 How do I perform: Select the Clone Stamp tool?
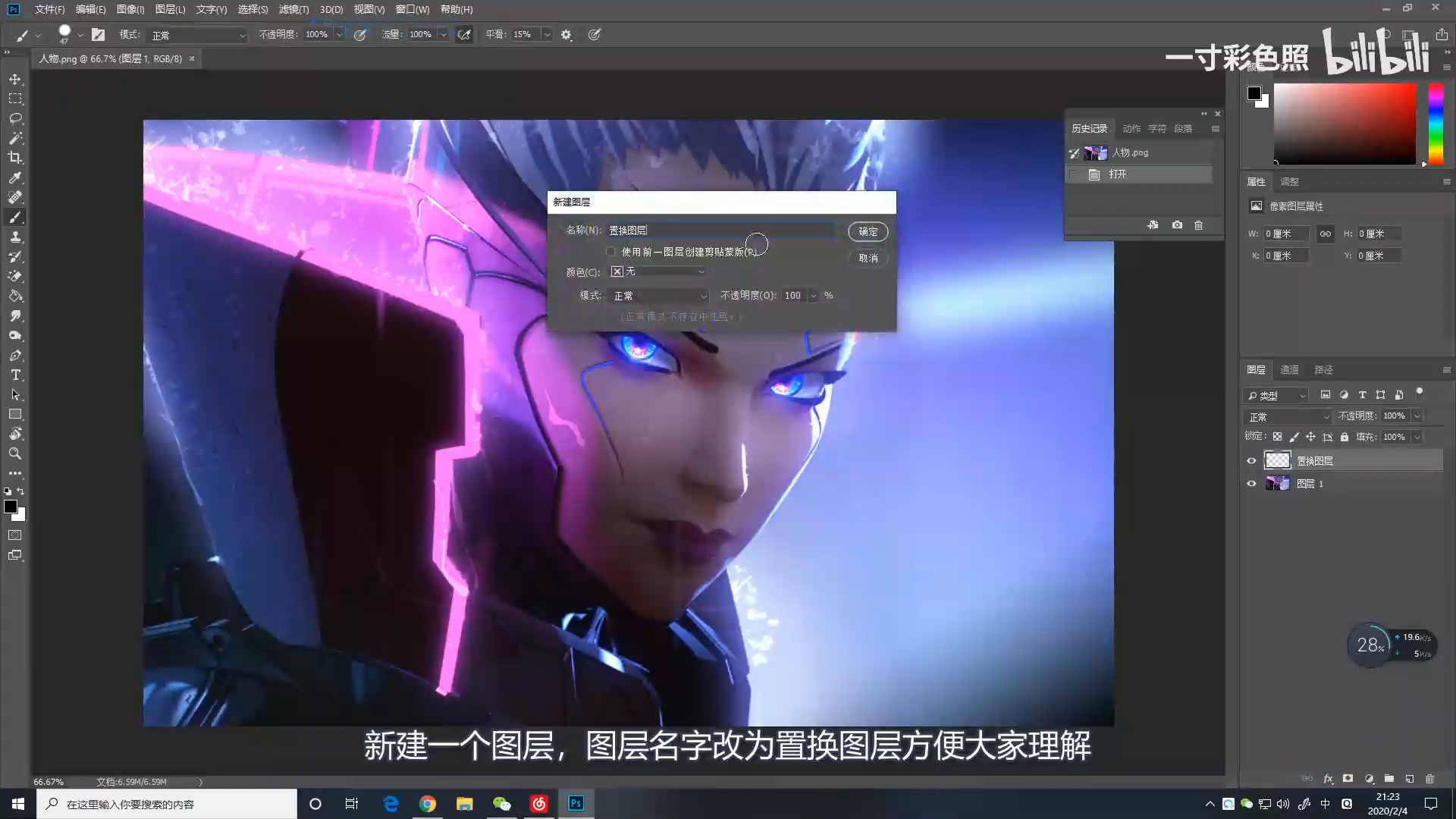tap(15, 237)
